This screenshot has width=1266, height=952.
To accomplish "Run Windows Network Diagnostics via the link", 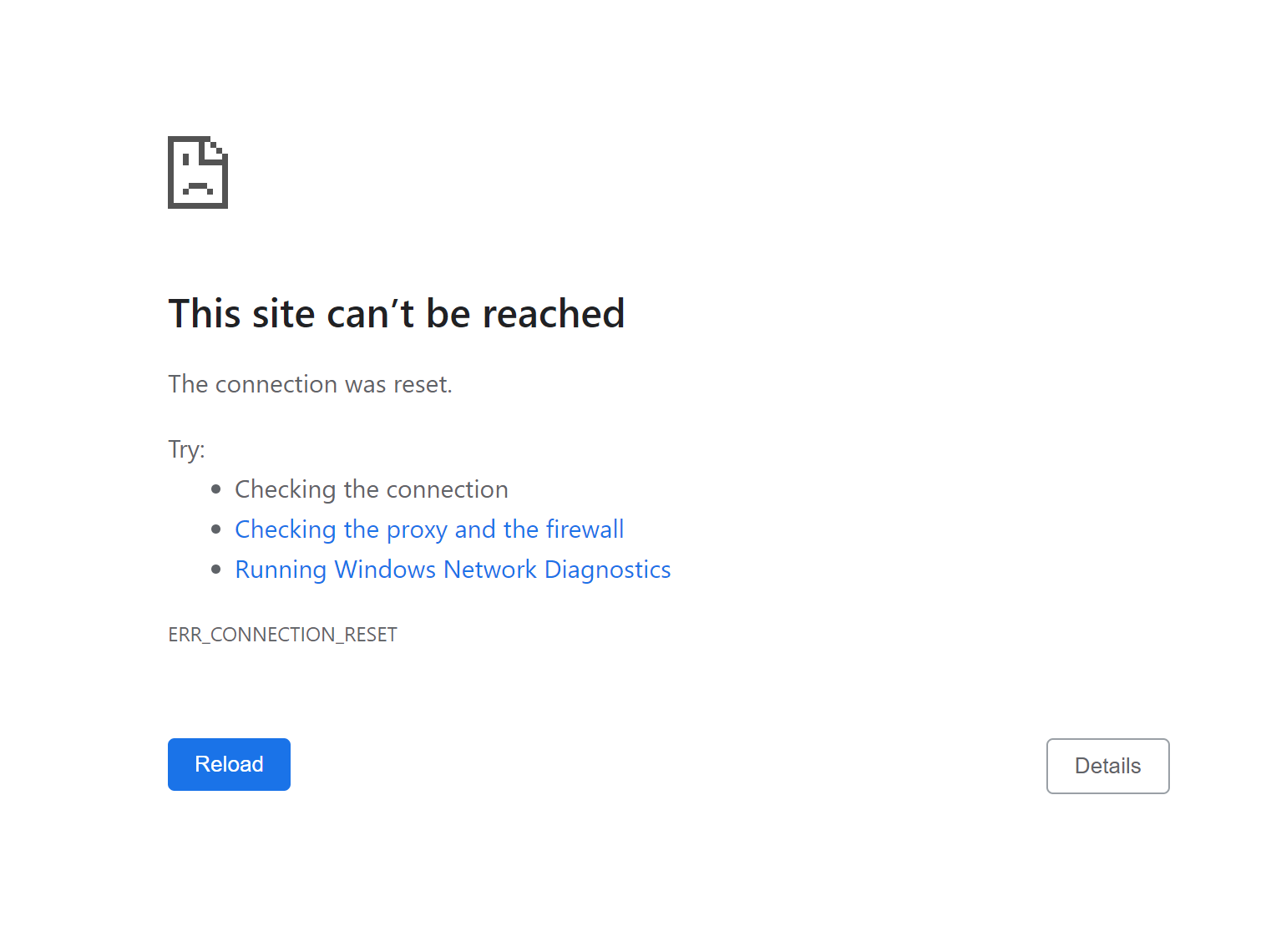I will tap(453, 570).
